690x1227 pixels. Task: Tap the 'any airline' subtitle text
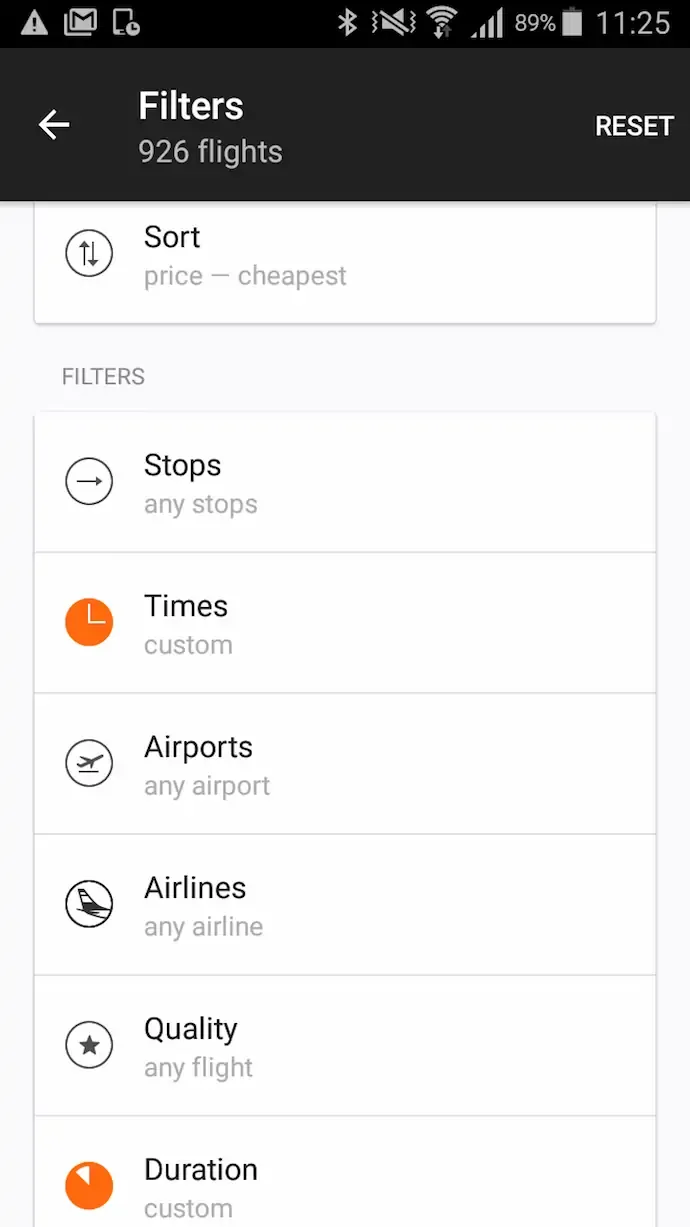point(203,927)
